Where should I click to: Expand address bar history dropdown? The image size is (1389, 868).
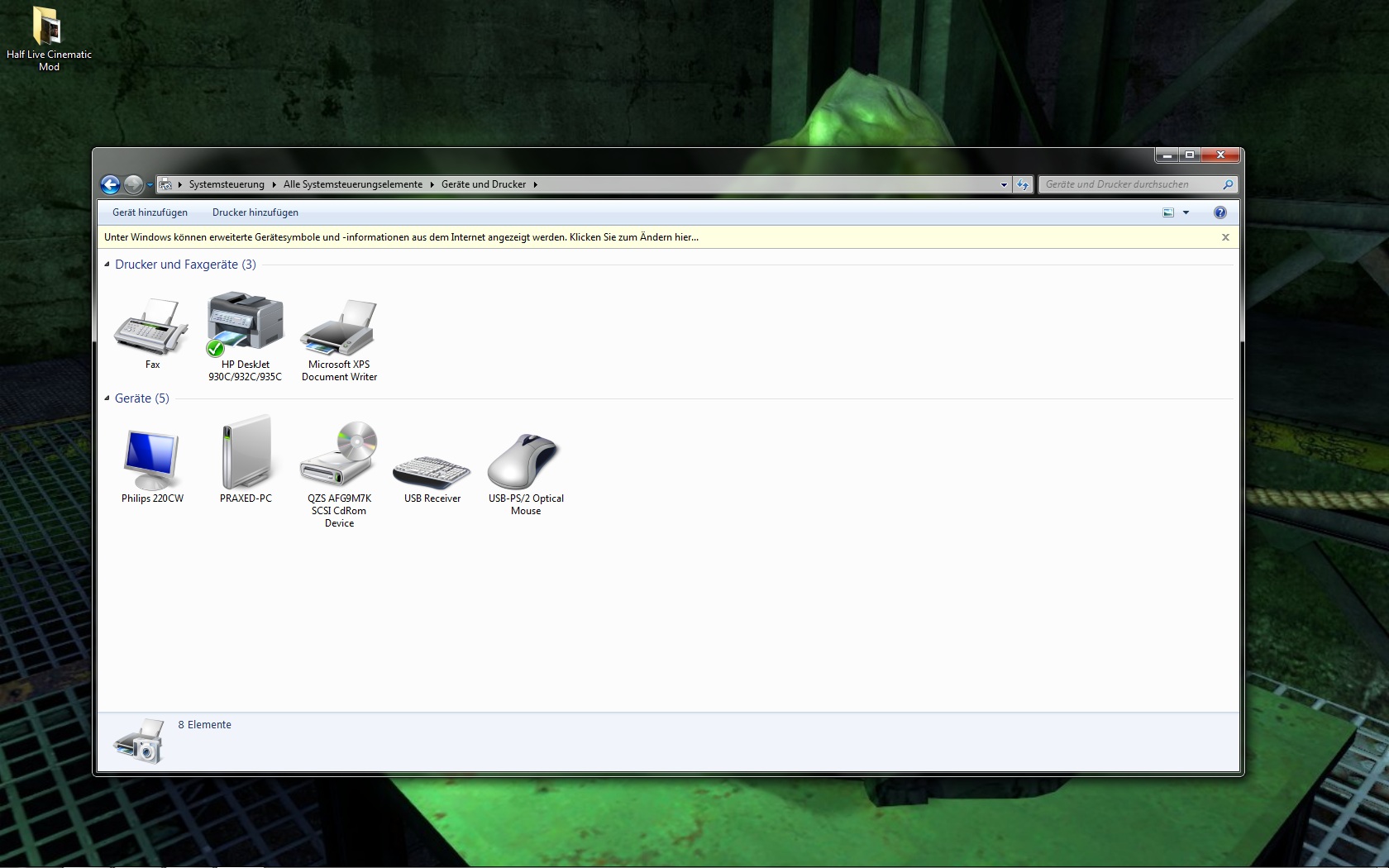[x=1004, y=184]
